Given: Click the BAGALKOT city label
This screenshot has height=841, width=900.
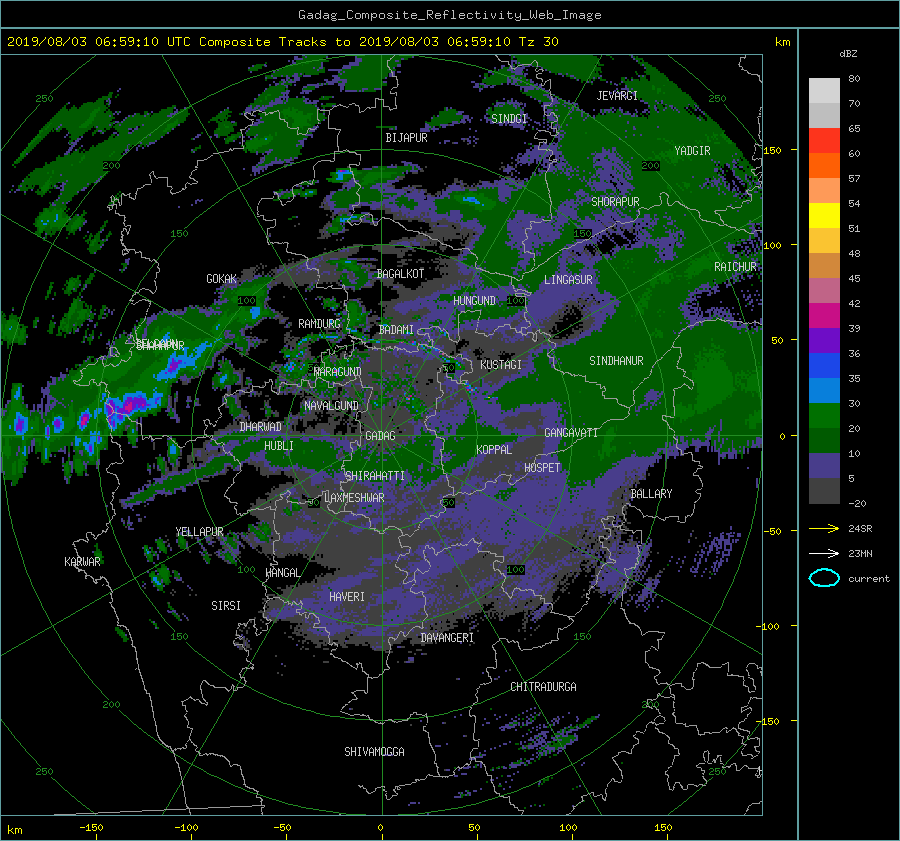Looking at the screenshot, I should click(400, 274).
